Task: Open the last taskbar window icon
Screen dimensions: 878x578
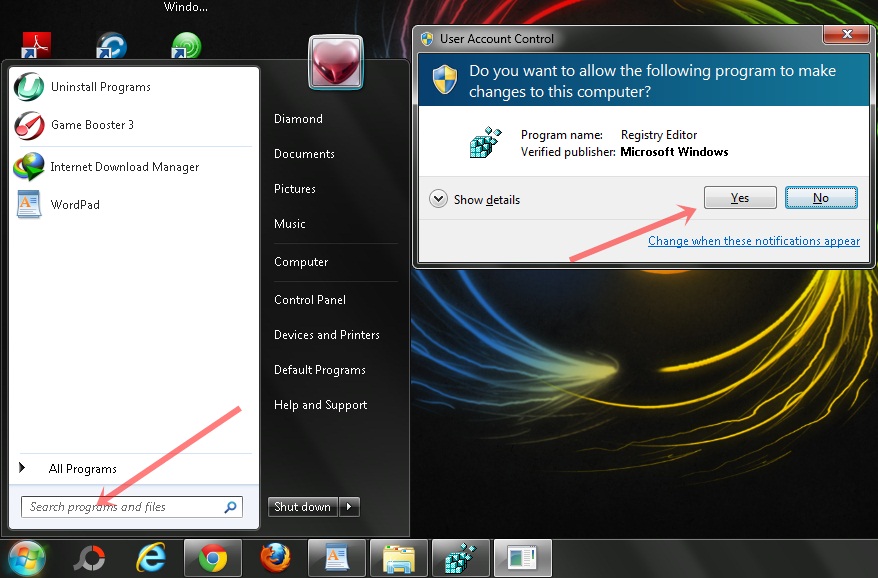Action: click(522, 558)
